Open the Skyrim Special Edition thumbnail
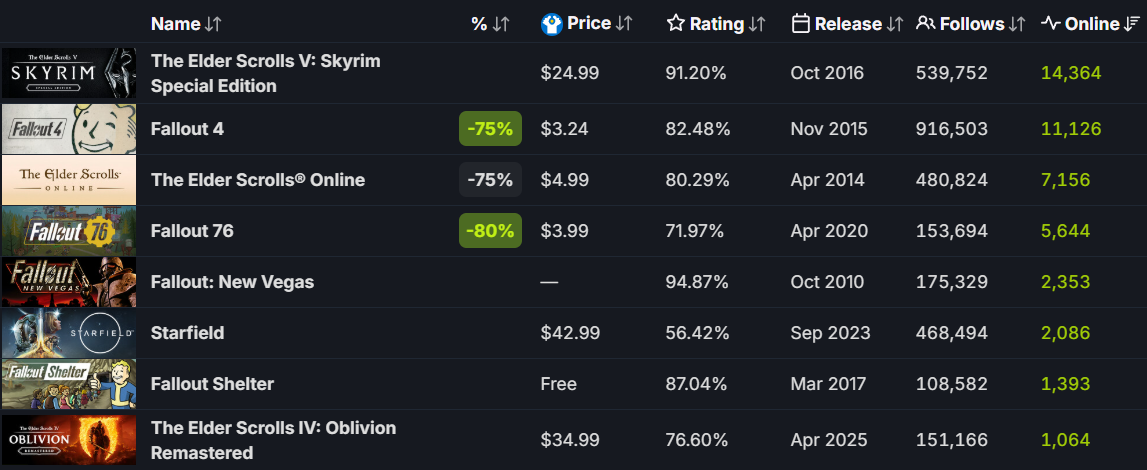 coord(68,73)
